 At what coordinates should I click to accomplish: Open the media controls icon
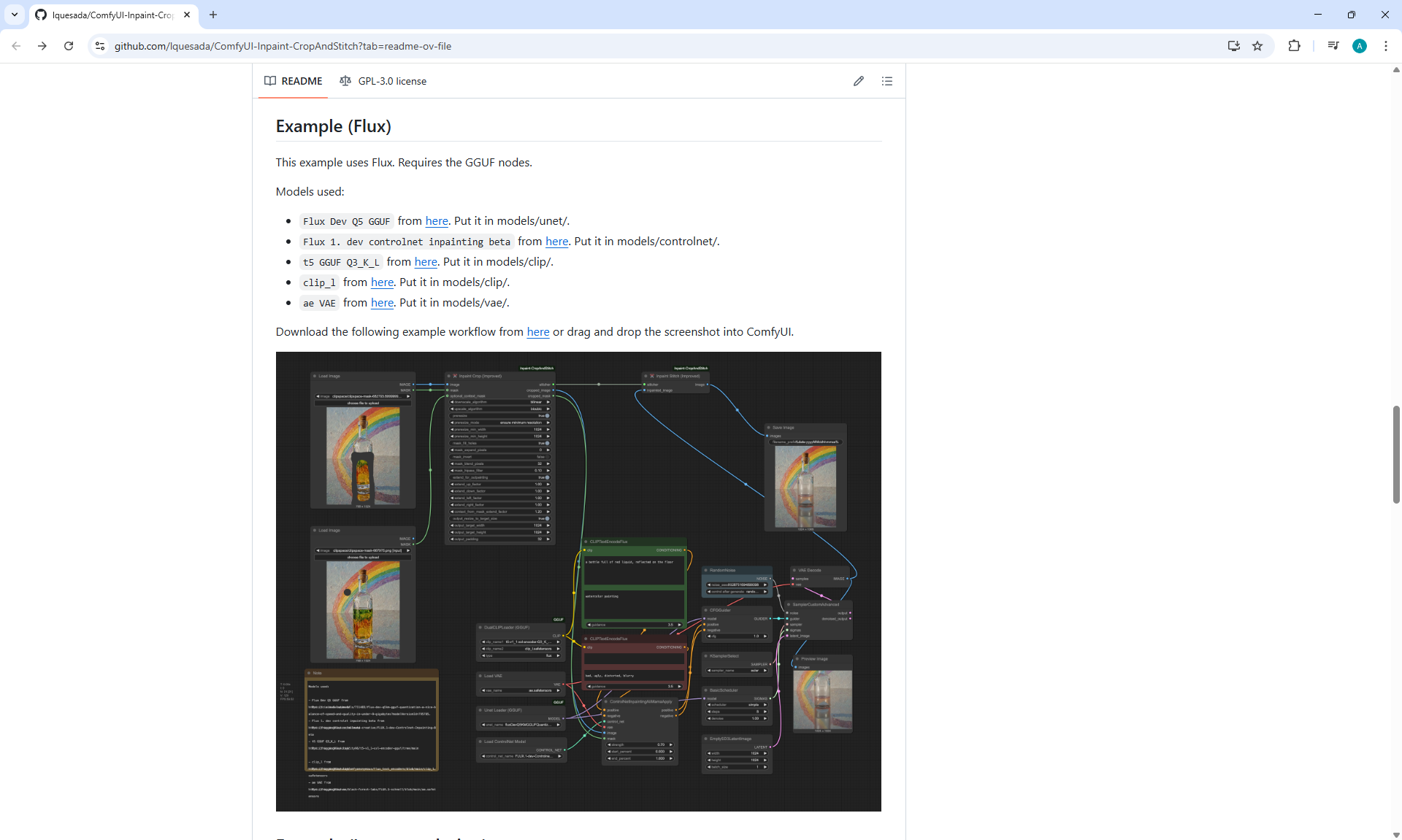pos(1333,46)
